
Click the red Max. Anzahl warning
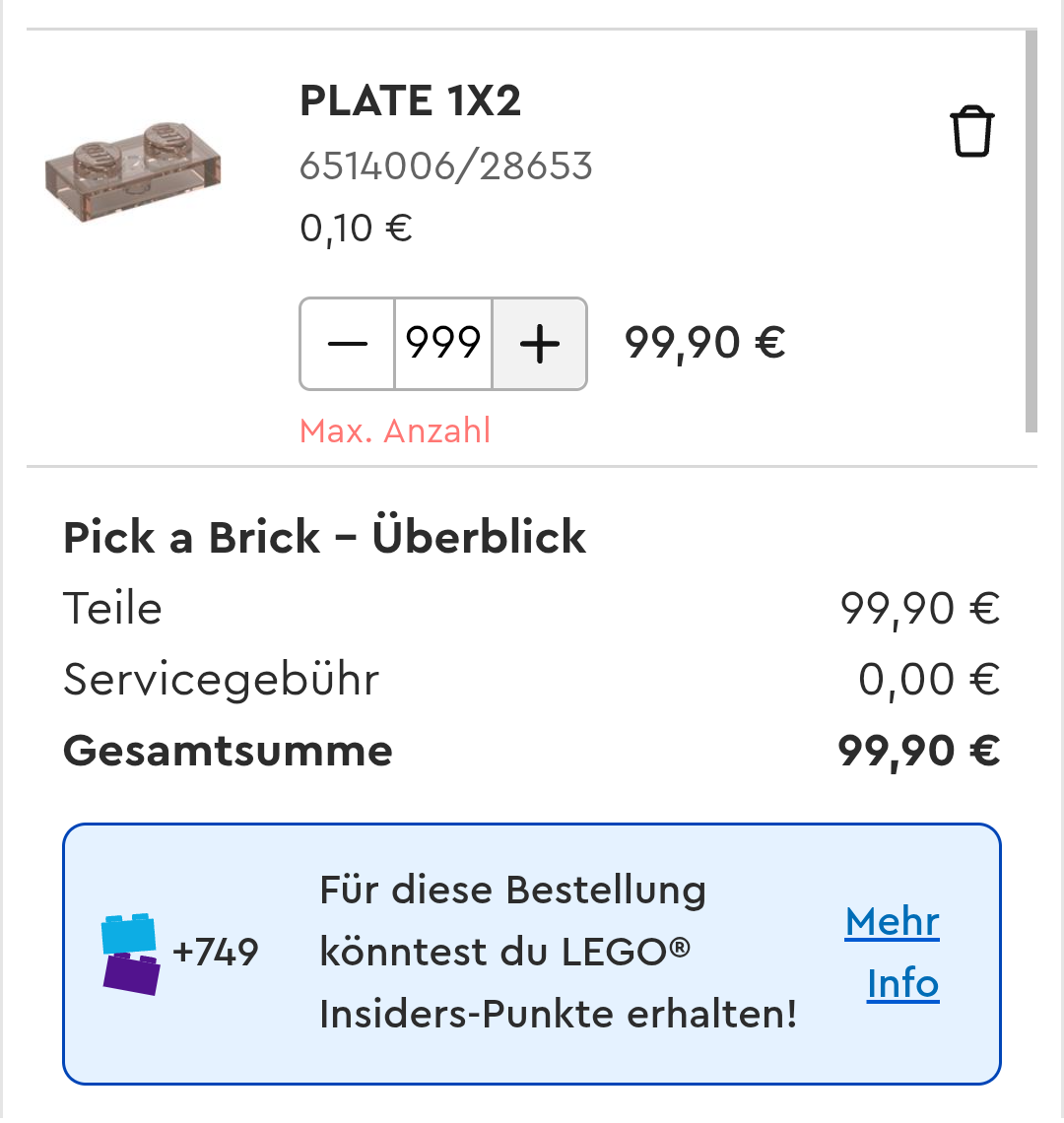pyautogui.click(x=395, y=431)
